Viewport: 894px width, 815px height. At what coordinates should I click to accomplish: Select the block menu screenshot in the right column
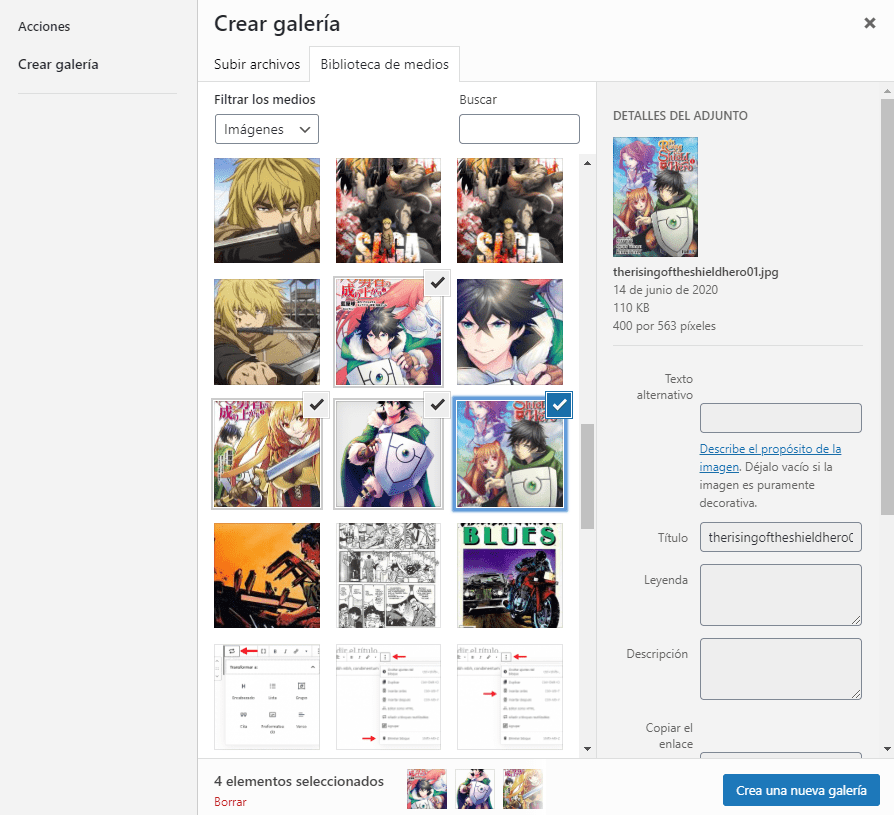(510, 697)
